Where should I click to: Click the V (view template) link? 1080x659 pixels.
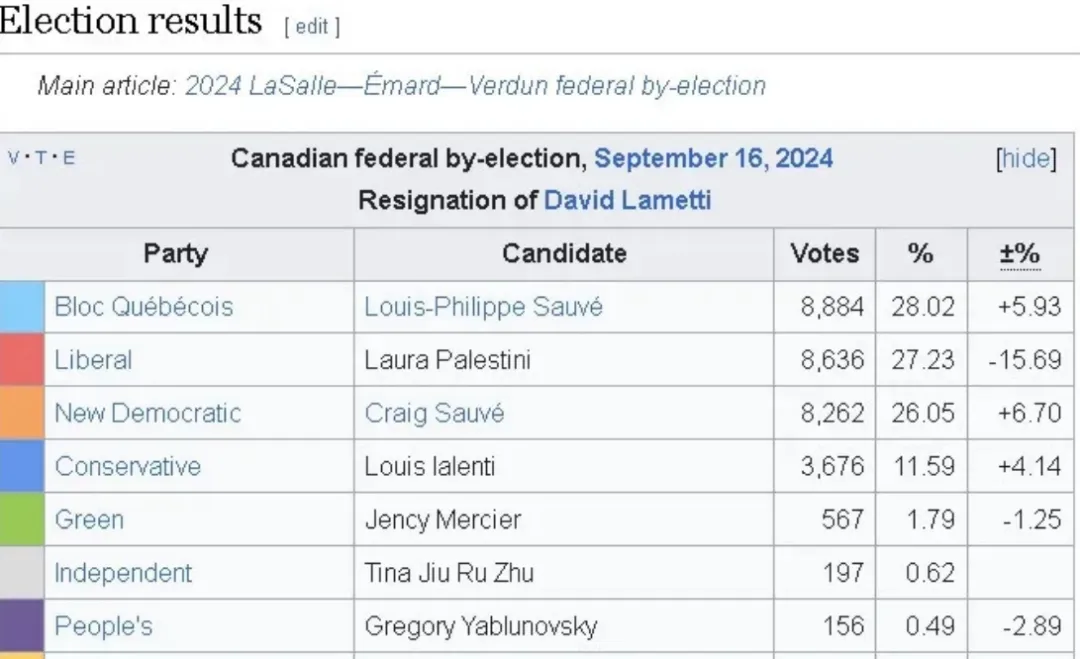click(13, 158)
